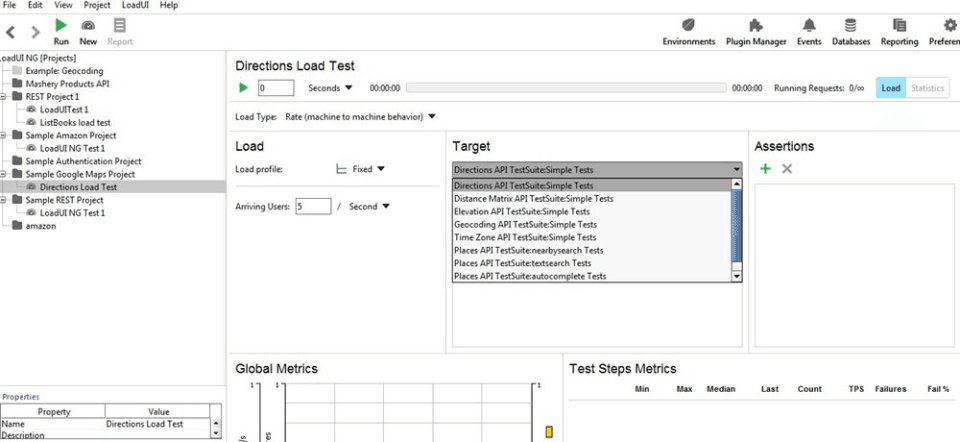Click the green Run toolbar icon

pos(61,26)
